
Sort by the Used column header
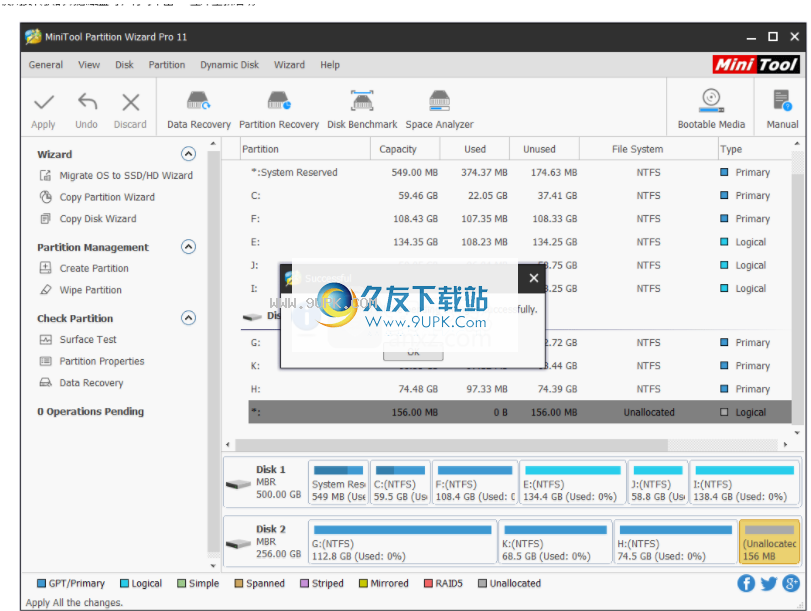tap(475, 149)
